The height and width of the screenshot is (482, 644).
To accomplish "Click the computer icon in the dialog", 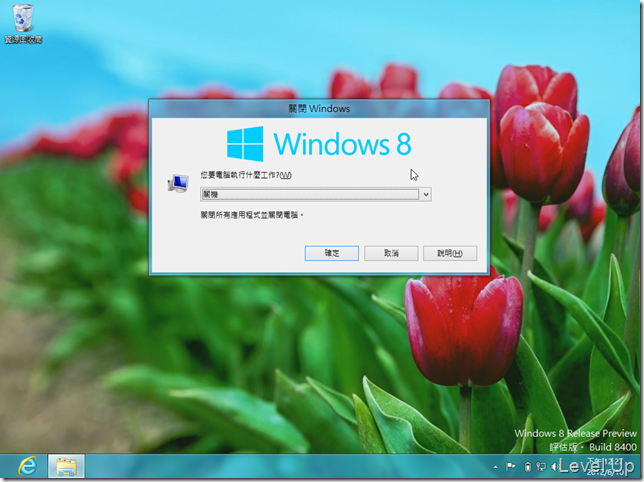I will pos(178,183).
